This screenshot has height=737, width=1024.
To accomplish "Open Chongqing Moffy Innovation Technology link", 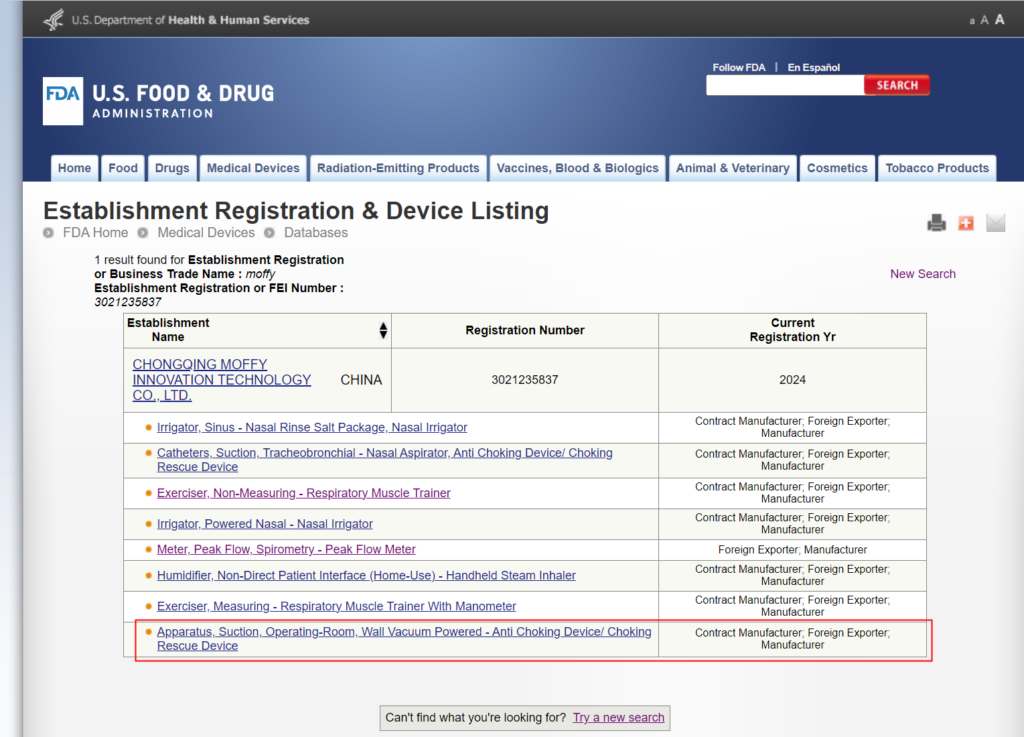I will 221,380.
